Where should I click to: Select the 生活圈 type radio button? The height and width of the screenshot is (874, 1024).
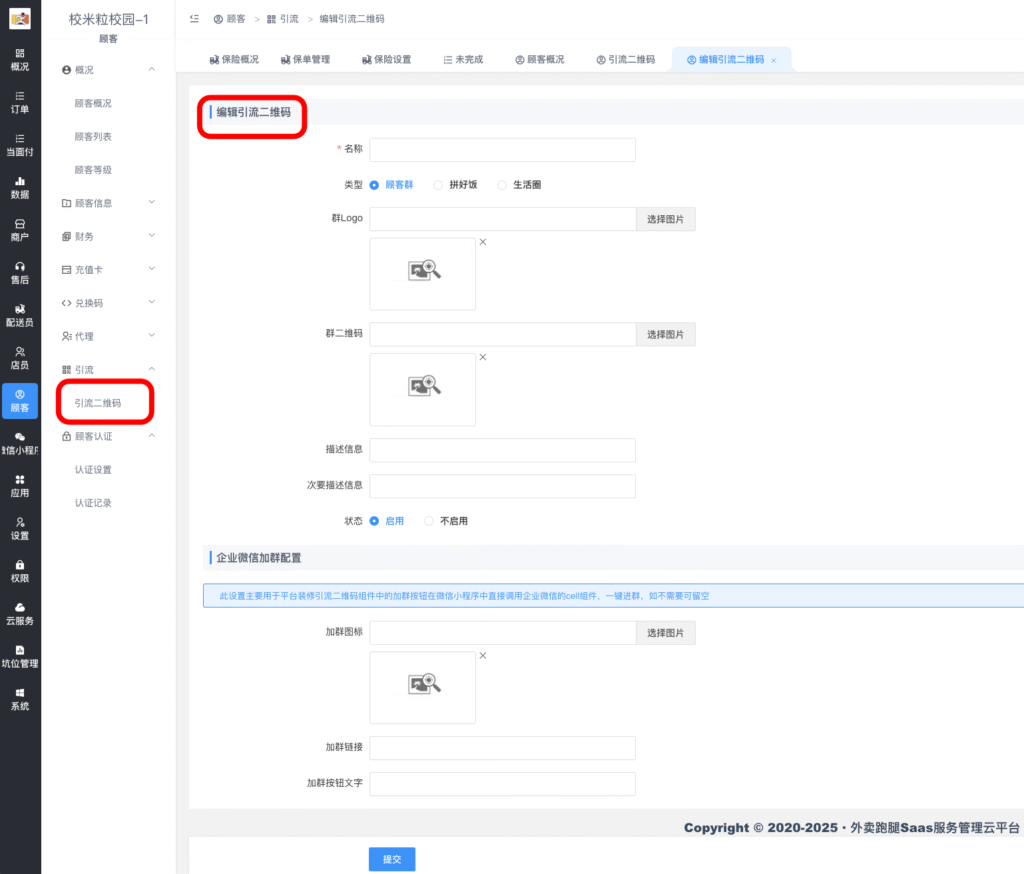click(502, 185)
